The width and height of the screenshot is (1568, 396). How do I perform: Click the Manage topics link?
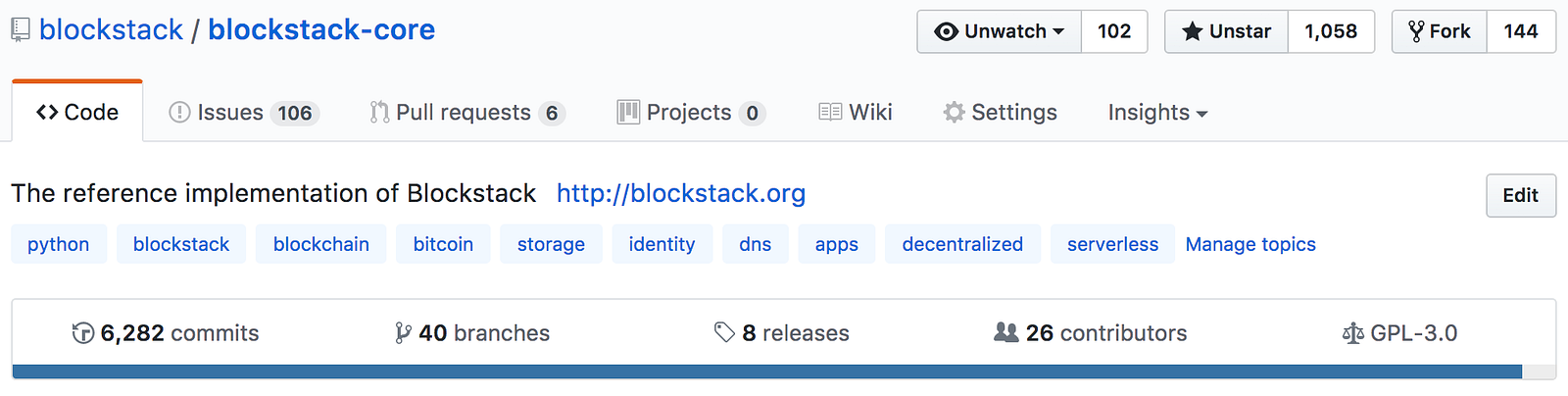coord(1250,244)
